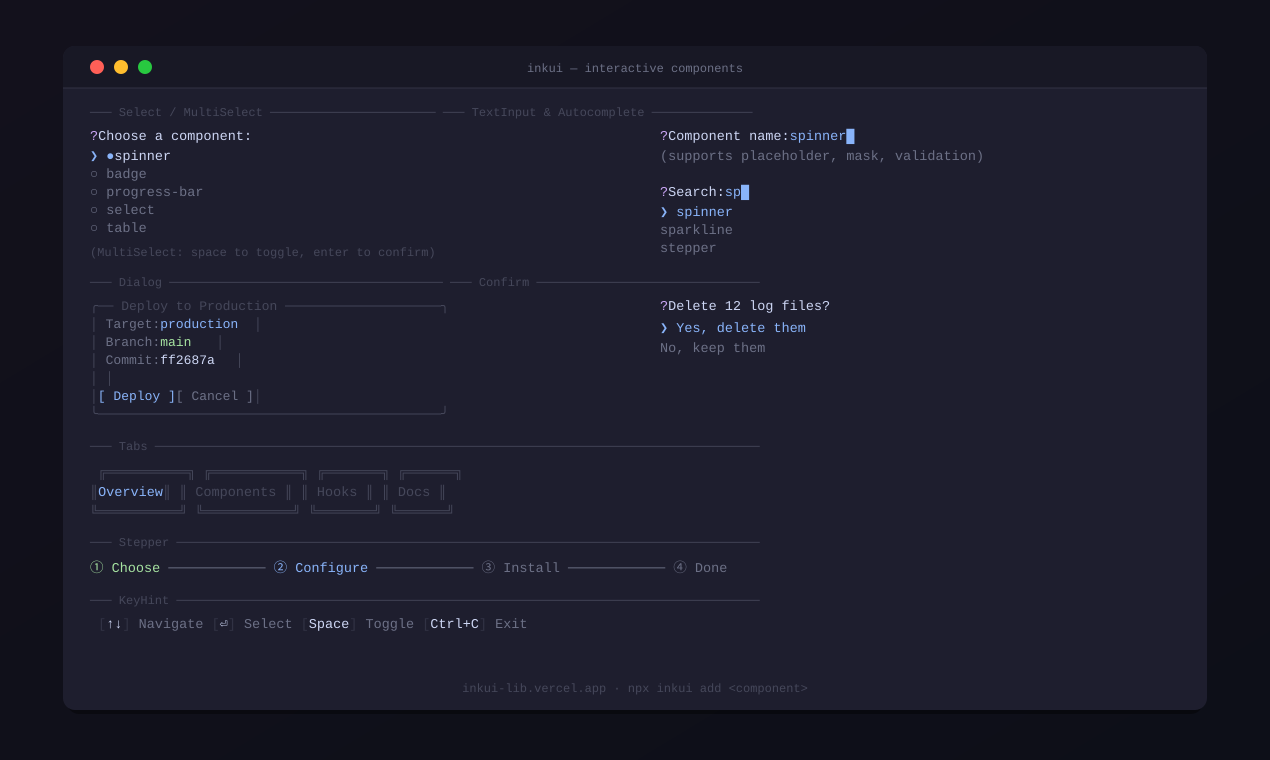Click the inkui window title text

click(635, 69)
